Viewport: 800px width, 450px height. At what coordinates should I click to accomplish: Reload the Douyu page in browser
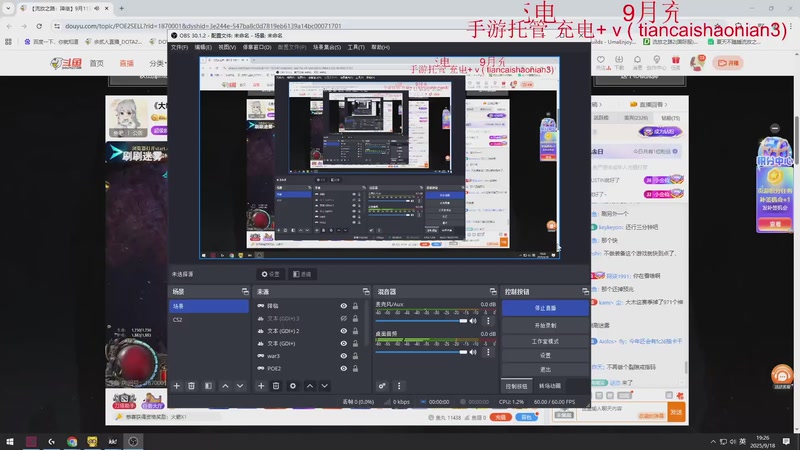pyautogui.click(x=39, y=26)
